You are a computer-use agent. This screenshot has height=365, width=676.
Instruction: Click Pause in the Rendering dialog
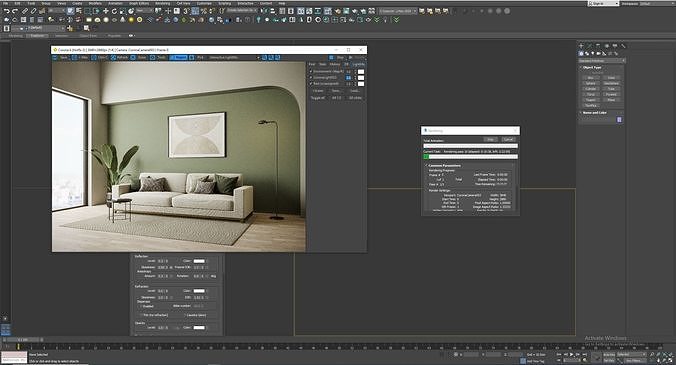tap(491, 139)
